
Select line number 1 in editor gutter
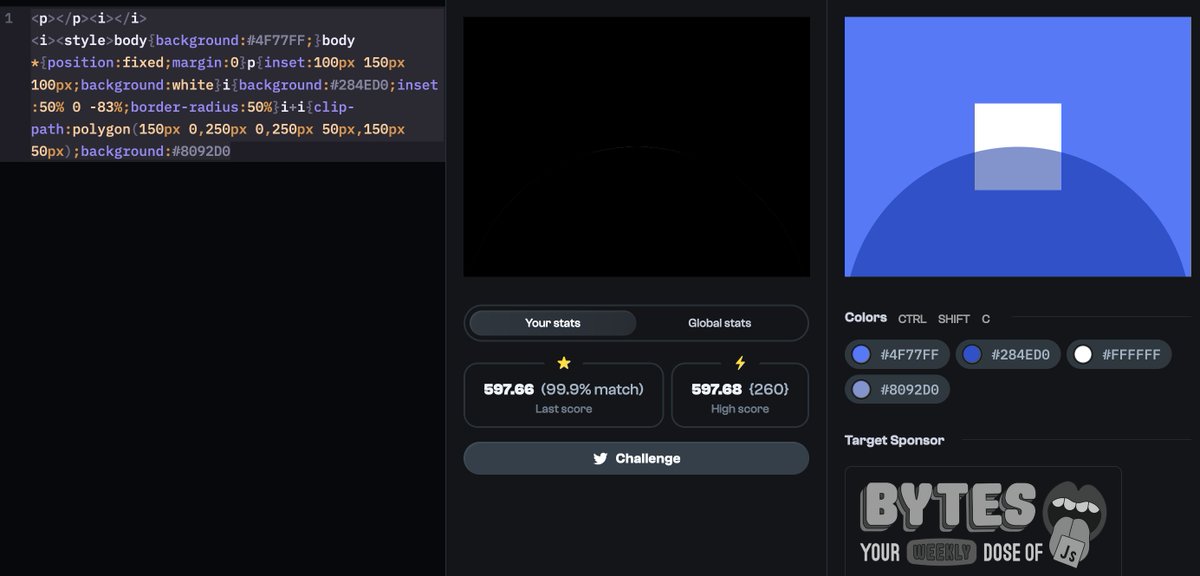(x=9, y=18)
